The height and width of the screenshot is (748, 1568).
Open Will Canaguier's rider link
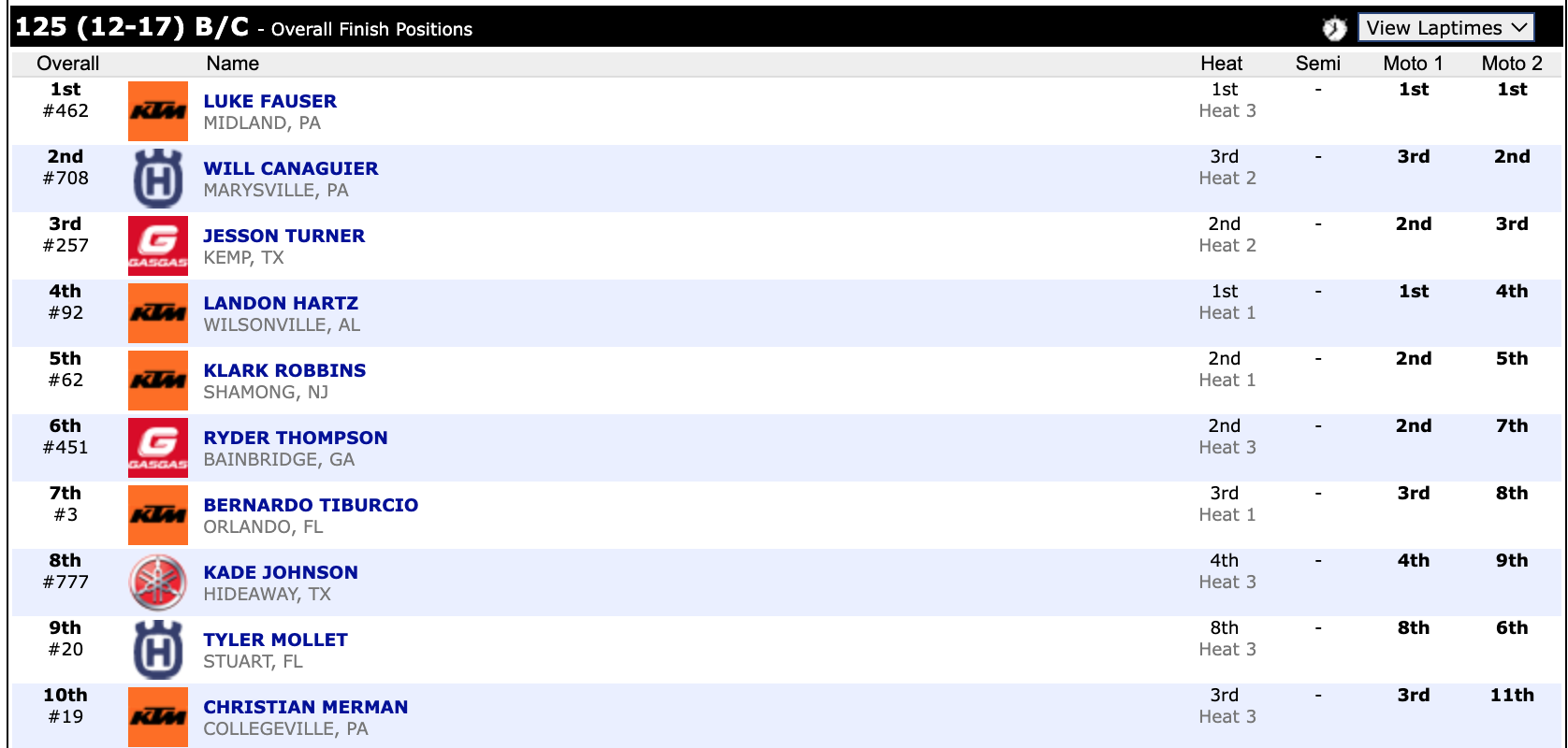[291, 168]
